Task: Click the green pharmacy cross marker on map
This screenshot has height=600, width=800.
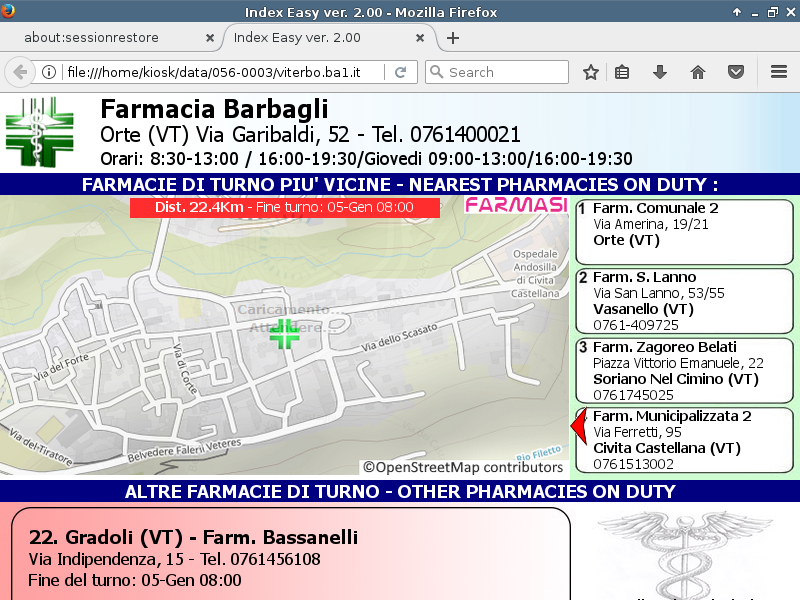Action: click(x=284, y=335)
